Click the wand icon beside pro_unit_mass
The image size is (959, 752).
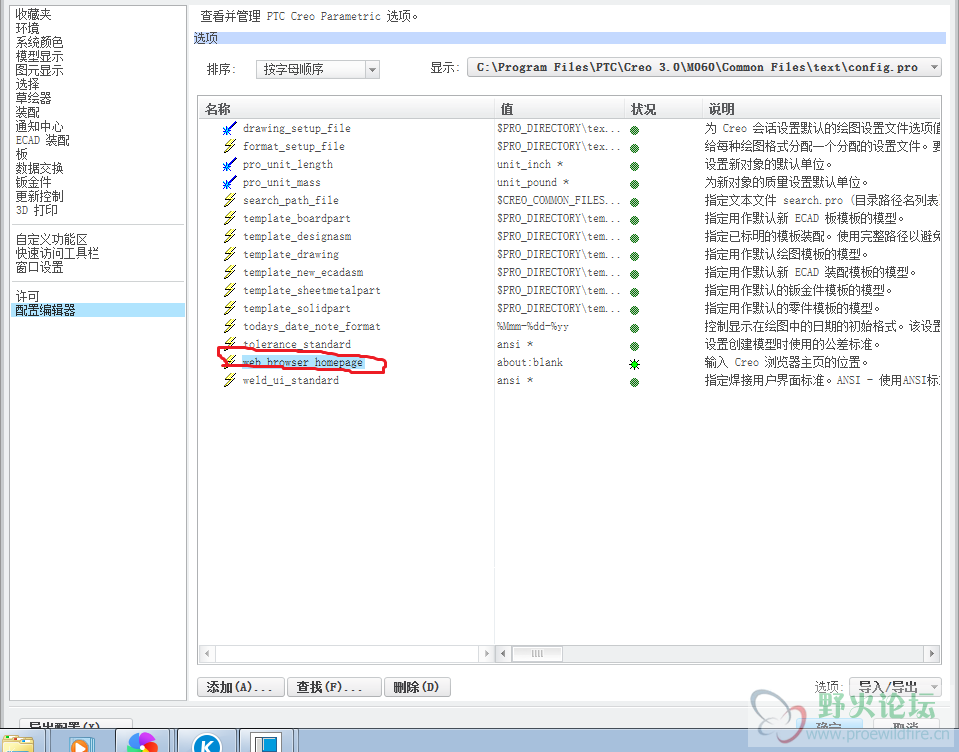click(229, 182)
